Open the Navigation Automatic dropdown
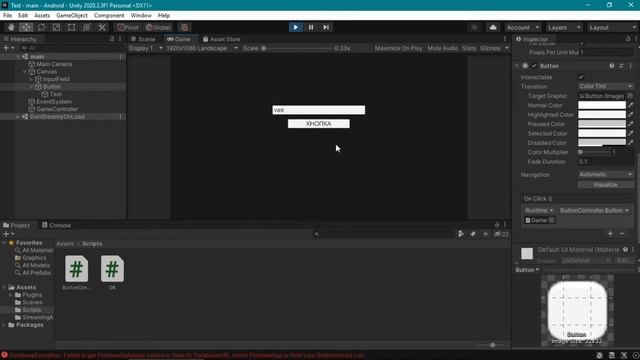This screenshot has height=360, width=640. pos(606,174)
